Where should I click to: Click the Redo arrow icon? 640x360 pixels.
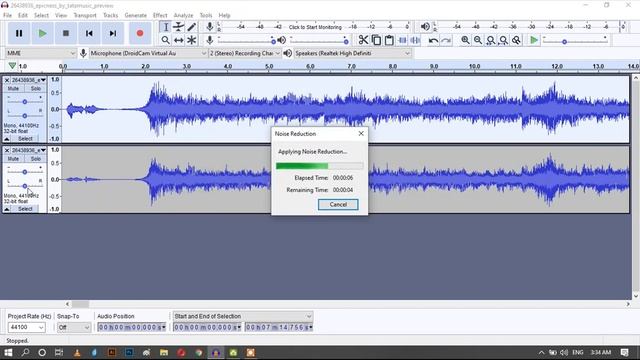(446, 40)
